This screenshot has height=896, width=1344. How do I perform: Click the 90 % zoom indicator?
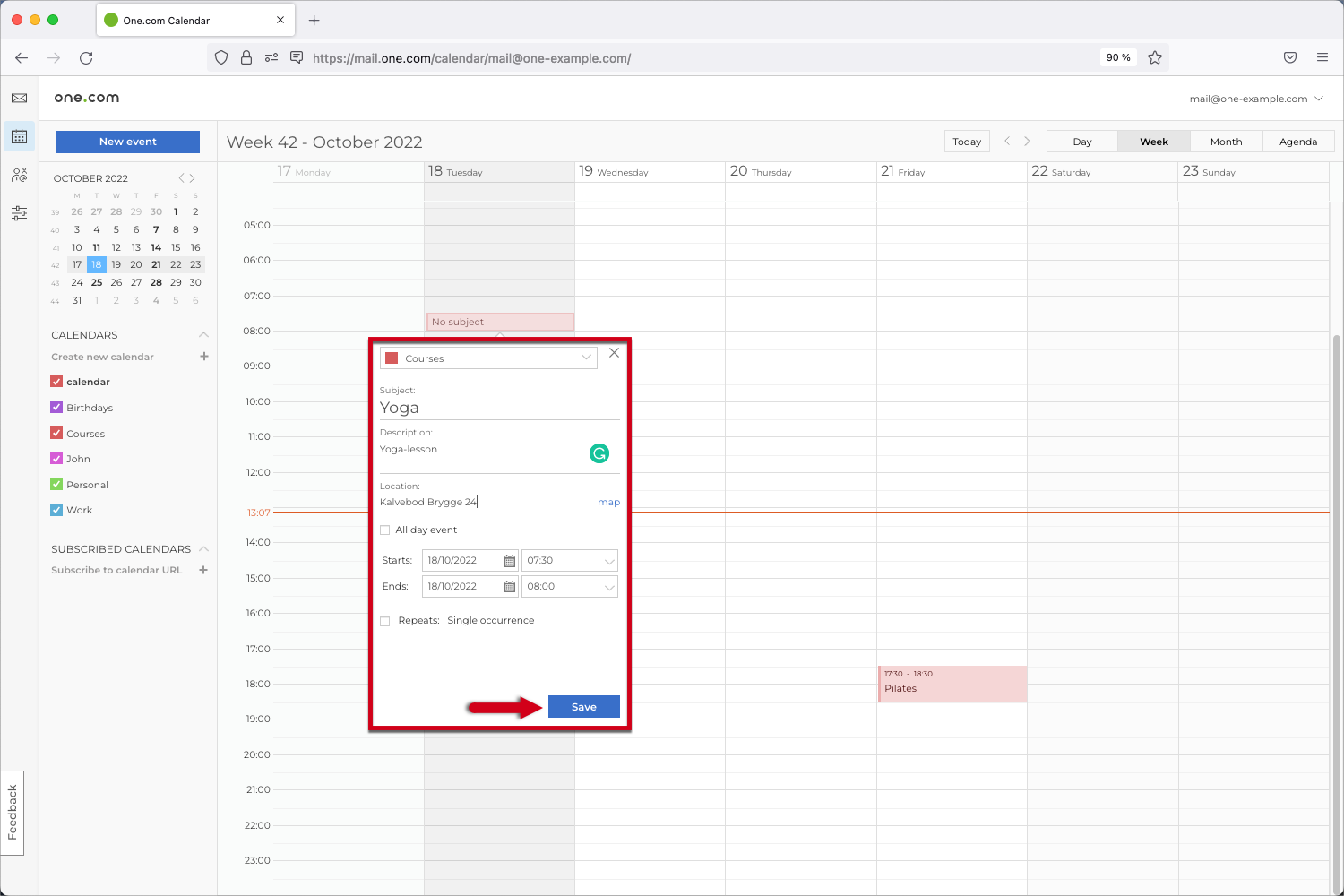click(x=1118, y=57)
